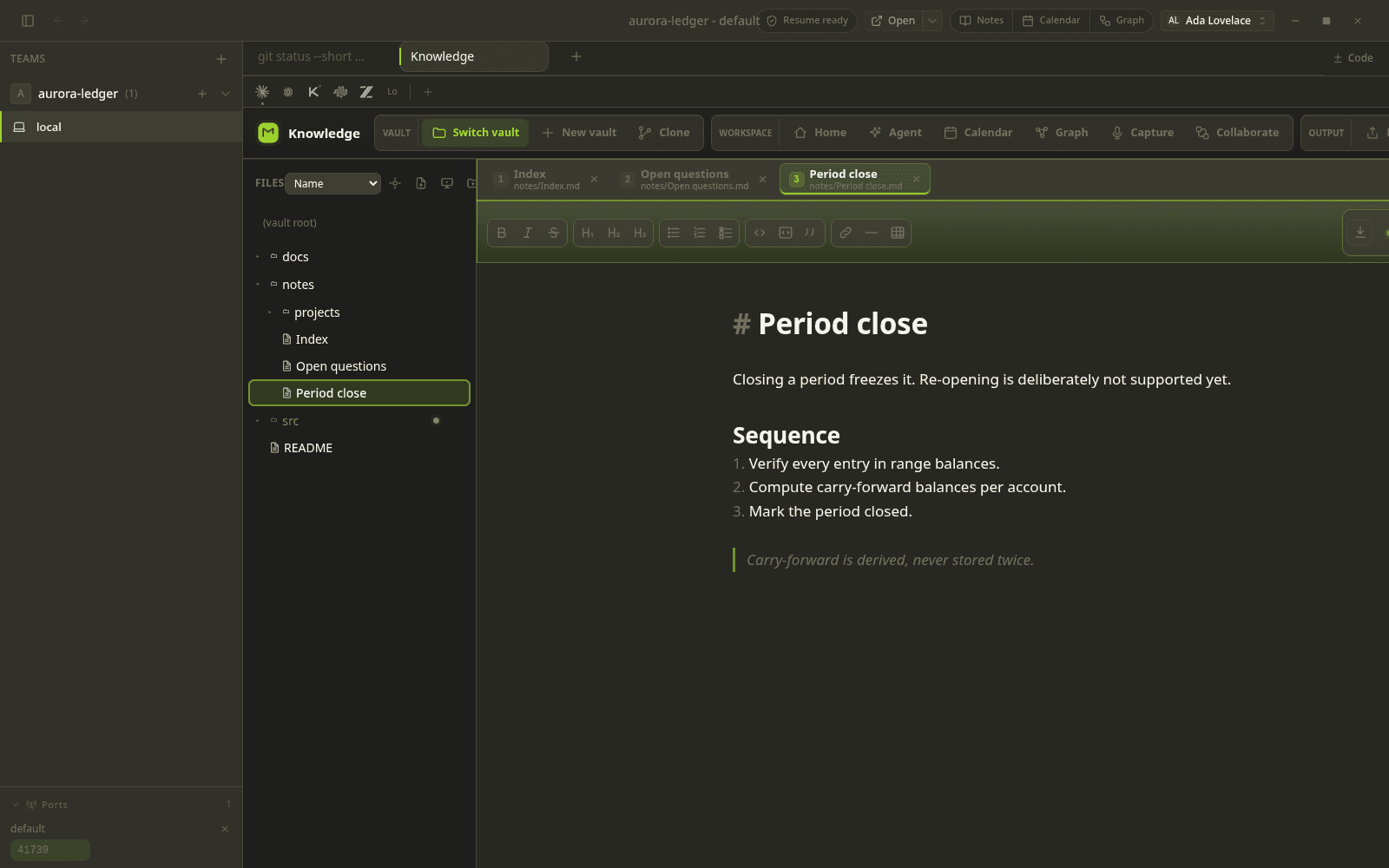
Task: Expand the Open button dropdown arrow
Action: pyautogui.click(x=931, y=21)
